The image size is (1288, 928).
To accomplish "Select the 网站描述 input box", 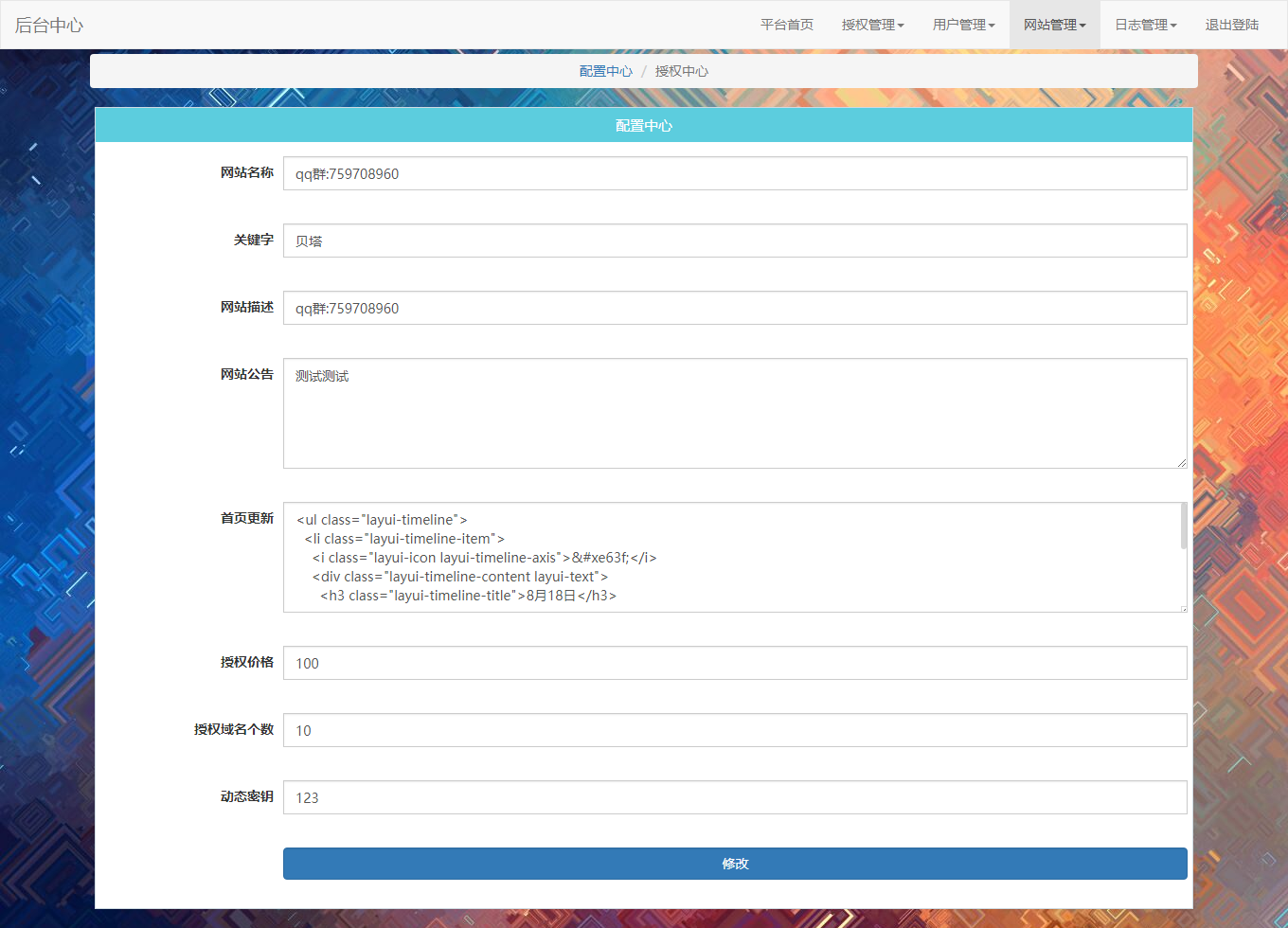I will coord(734,308).
